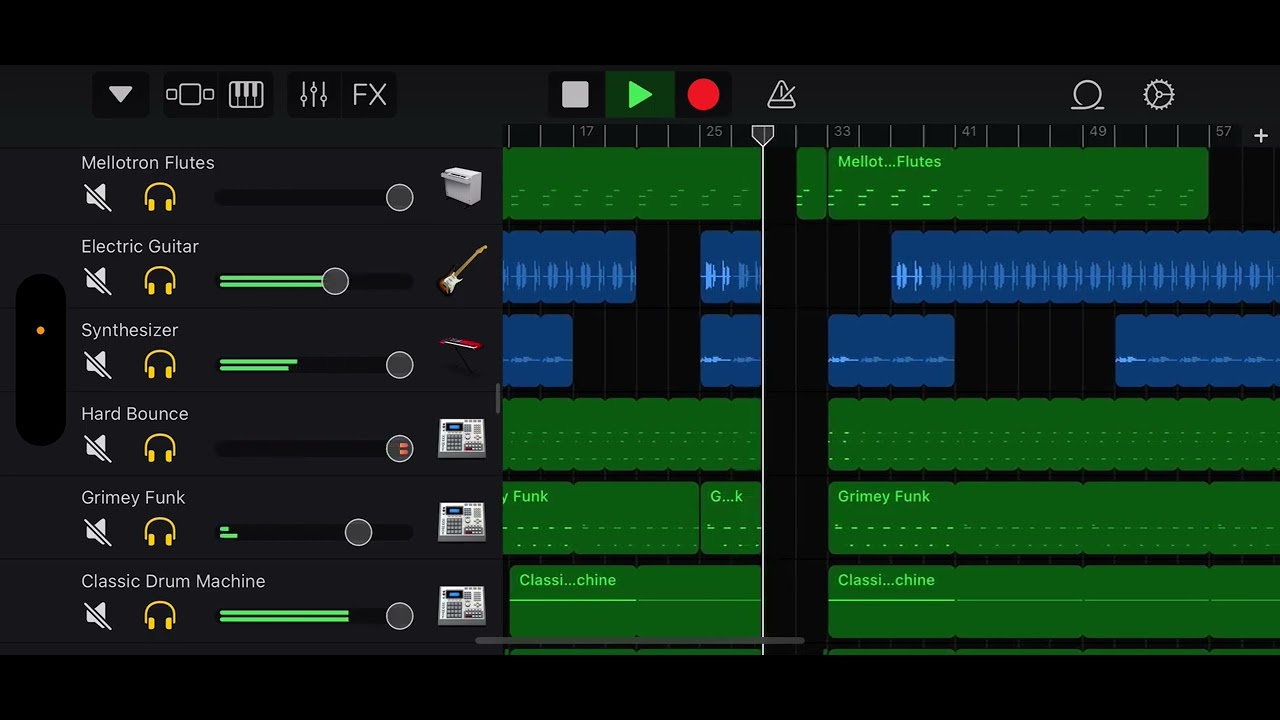Screen dimensions: 1280x720
Task: Select the playhead marker on ruler
Action: point(762,135)
